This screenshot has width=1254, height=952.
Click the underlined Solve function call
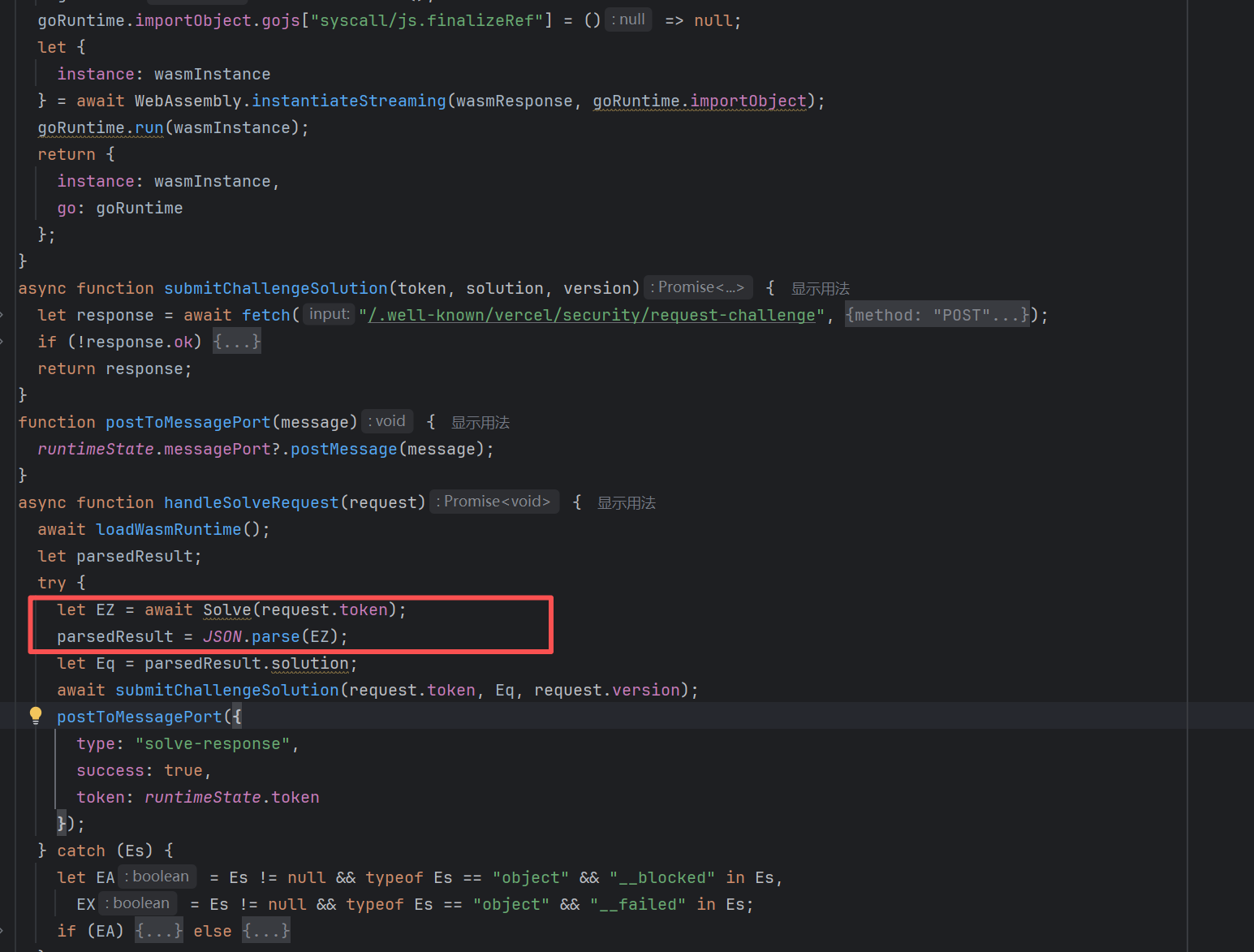pos(227,610)
